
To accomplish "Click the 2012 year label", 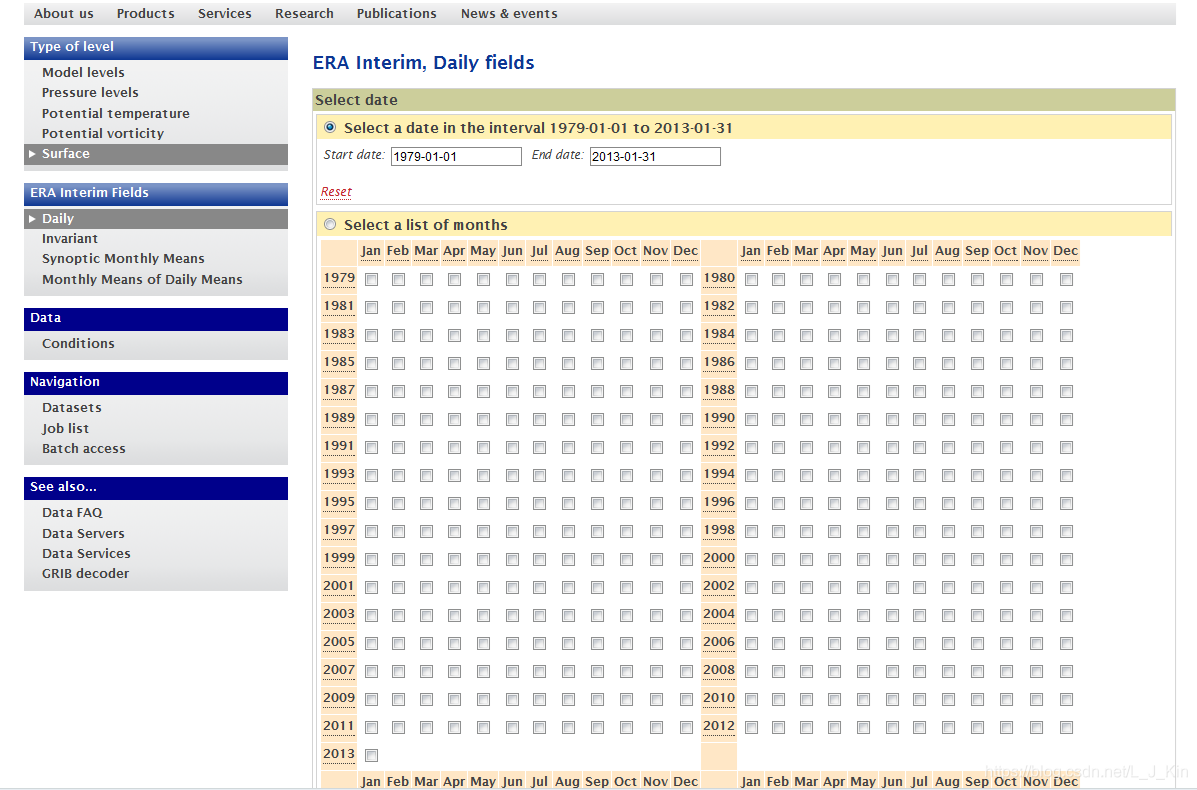I will pyautogui.click(x=719, y=726).
